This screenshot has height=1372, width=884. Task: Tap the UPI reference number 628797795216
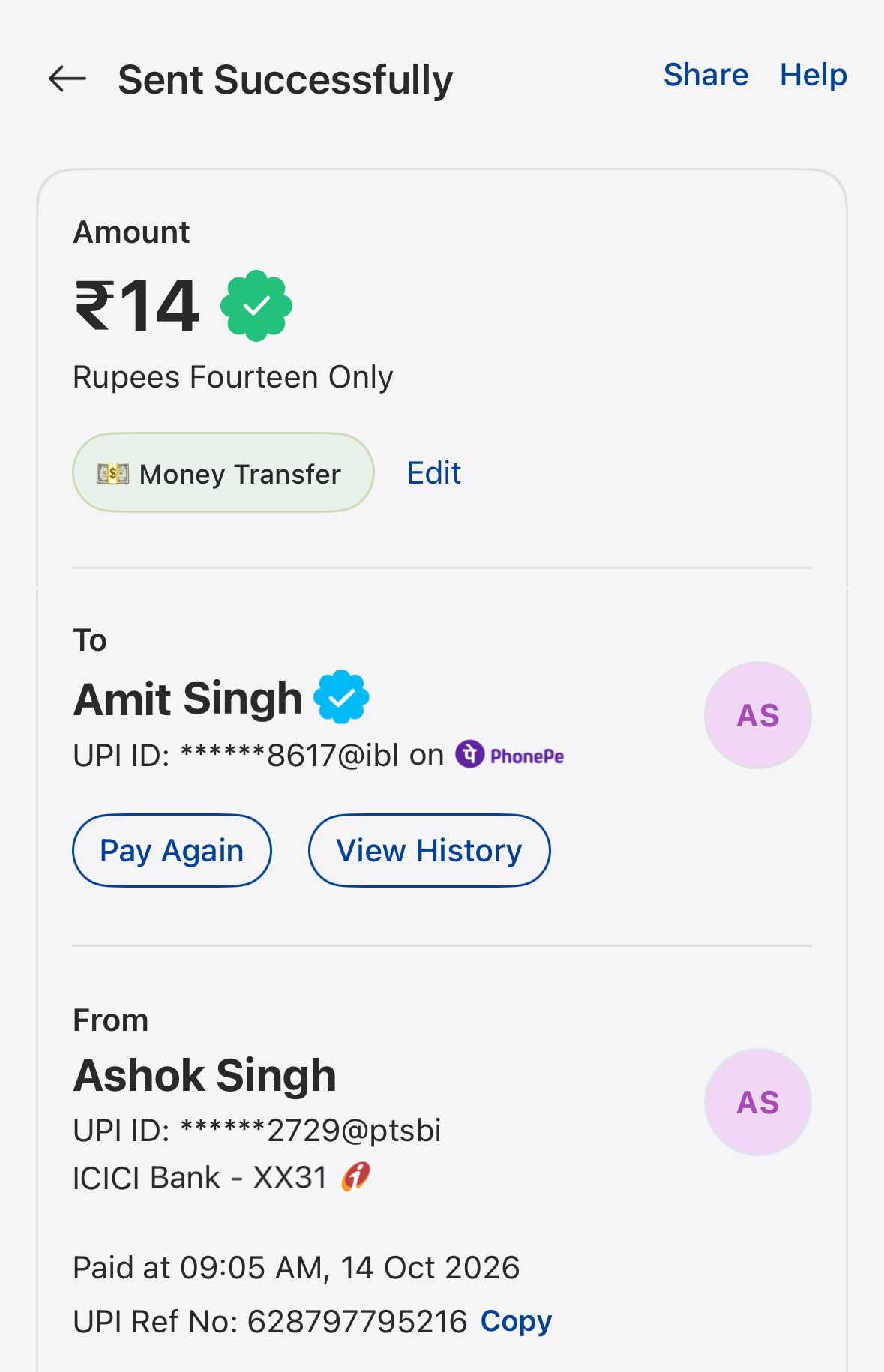(x=358, y=1321)
